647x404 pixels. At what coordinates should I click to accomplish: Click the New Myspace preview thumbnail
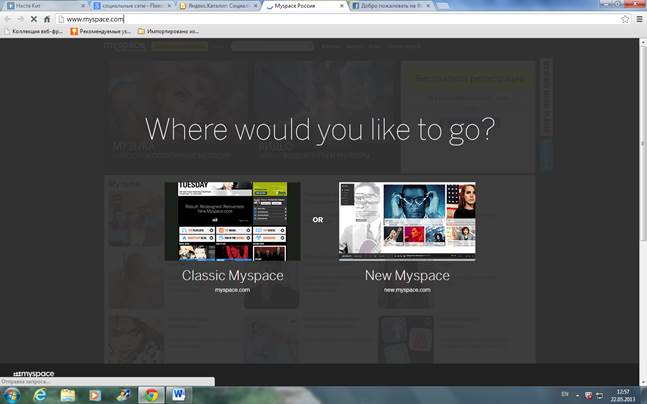407,221
